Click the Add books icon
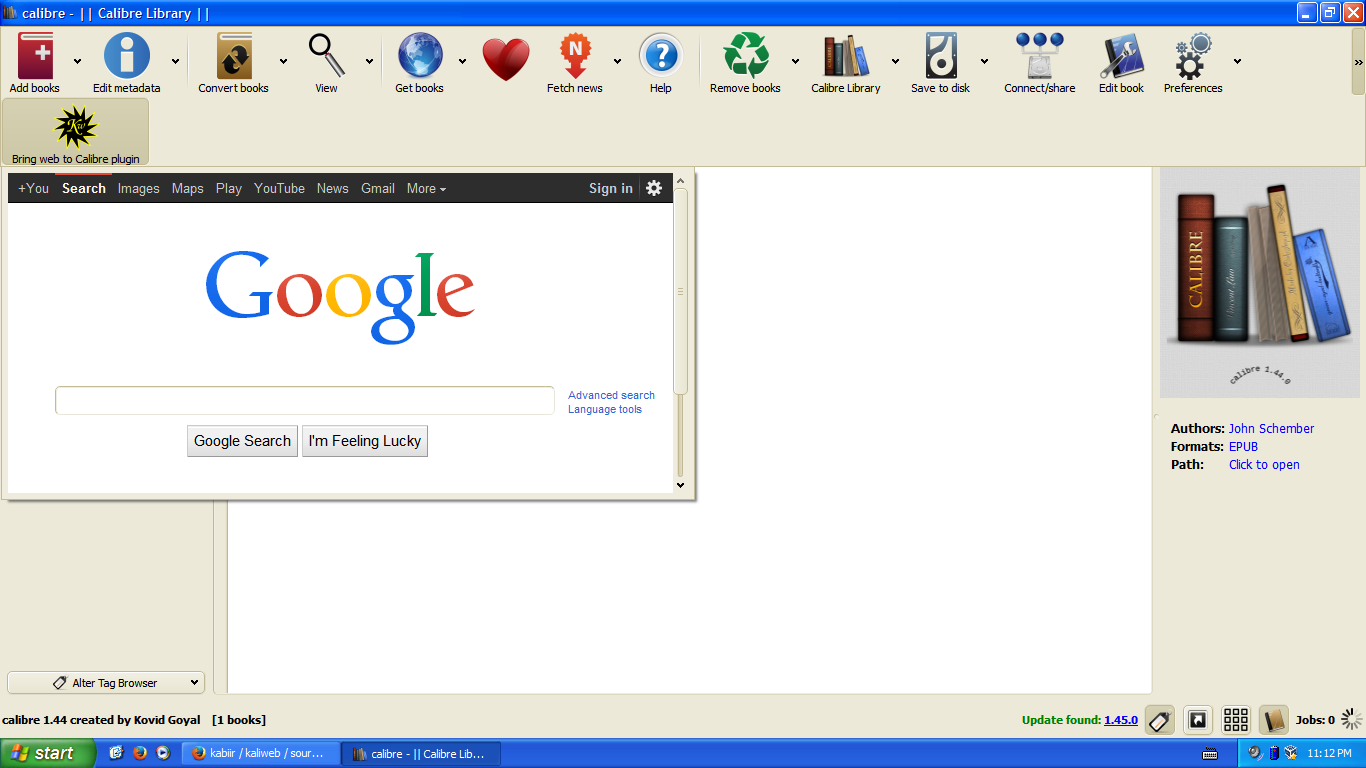1366x768 pixels. tap(35, 56)
